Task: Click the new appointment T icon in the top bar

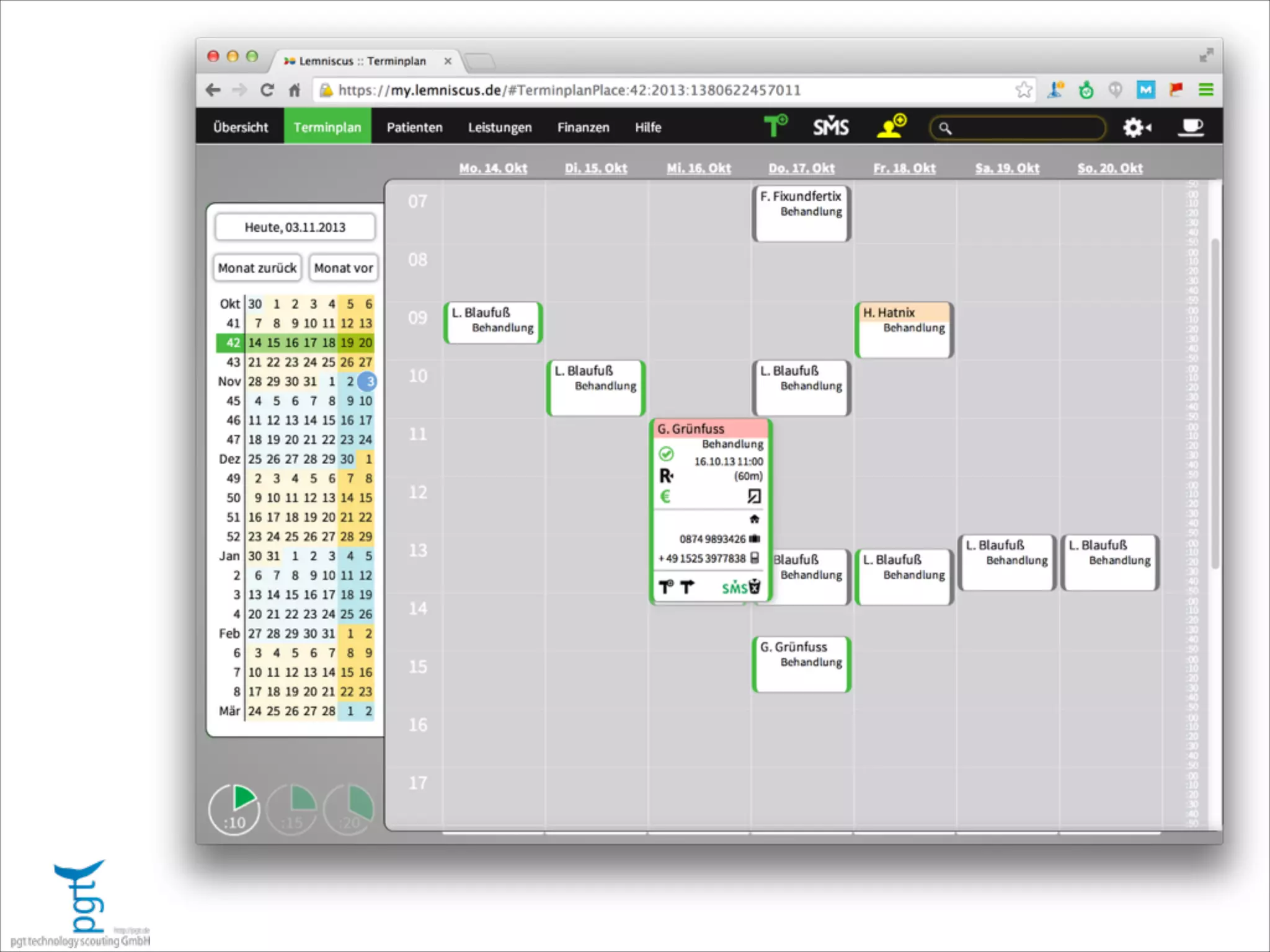Action: click(775, 126)
